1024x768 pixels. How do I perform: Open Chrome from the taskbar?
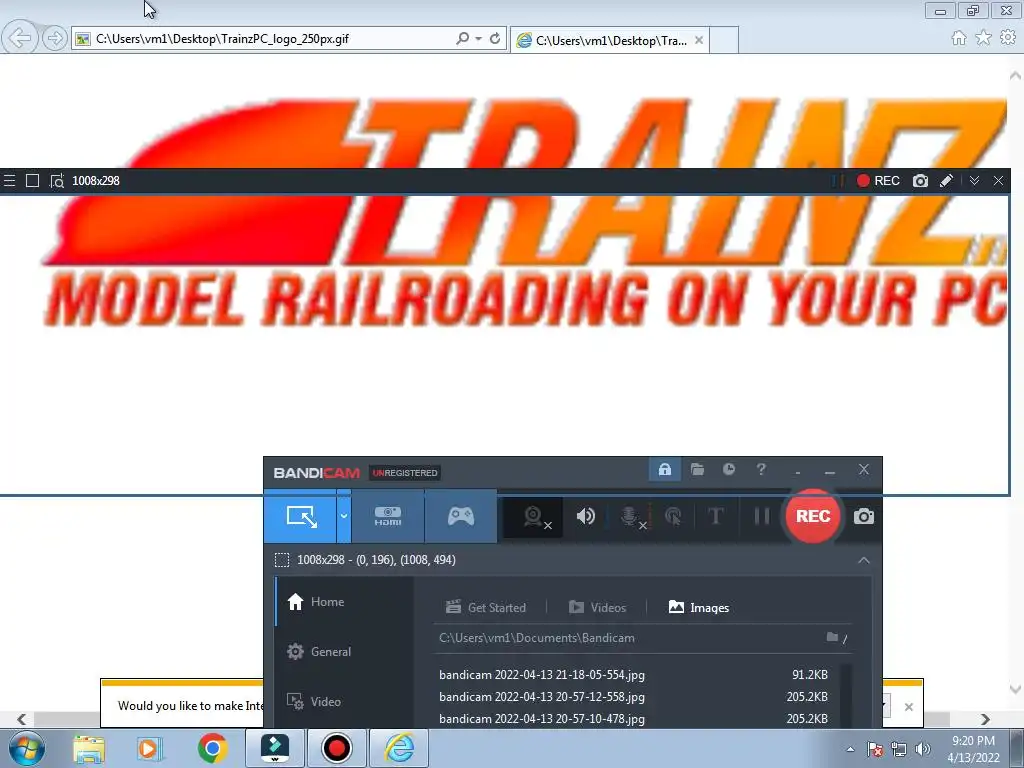[212, 748]
